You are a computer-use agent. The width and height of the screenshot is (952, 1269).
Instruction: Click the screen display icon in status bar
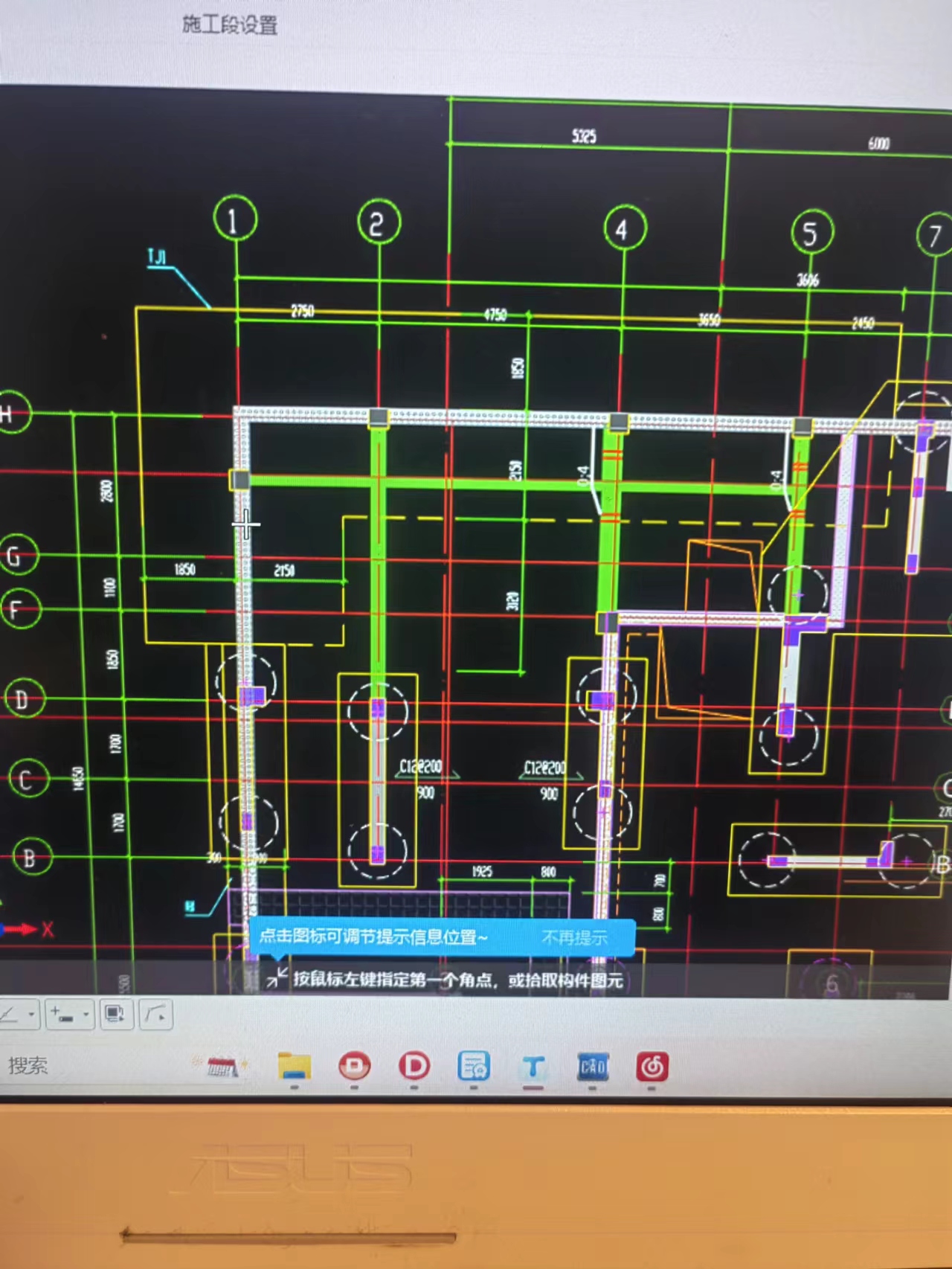click(x=115, y=1015)
